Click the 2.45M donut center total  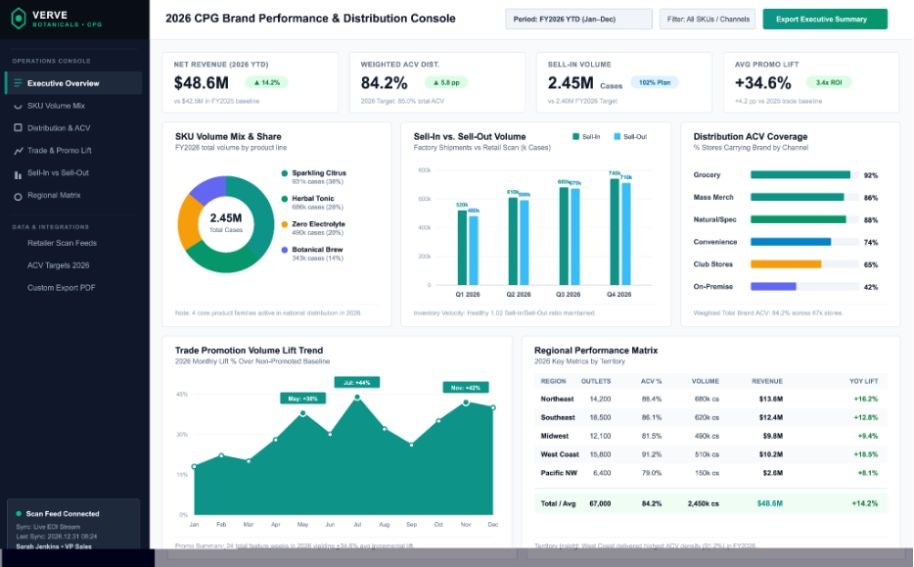pos(226,218)
